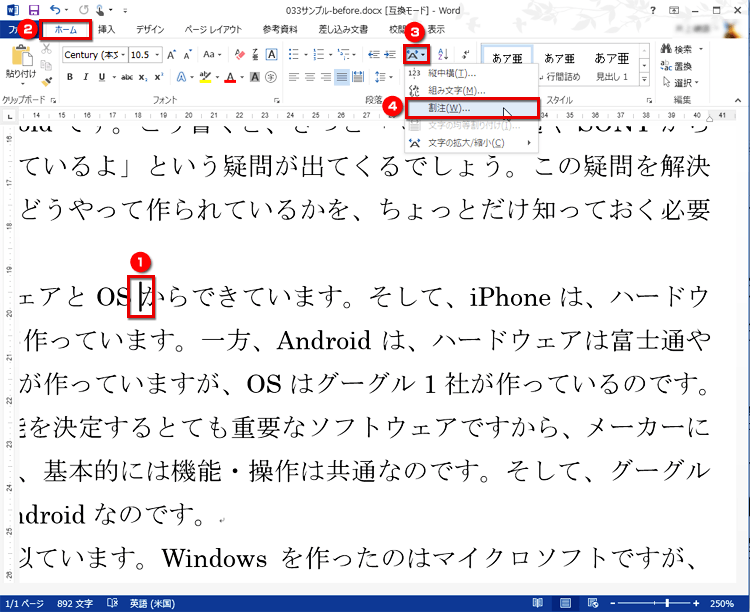Click the Undo arrow icon
This screenshot has width=750, height=612.
(55, 10)
